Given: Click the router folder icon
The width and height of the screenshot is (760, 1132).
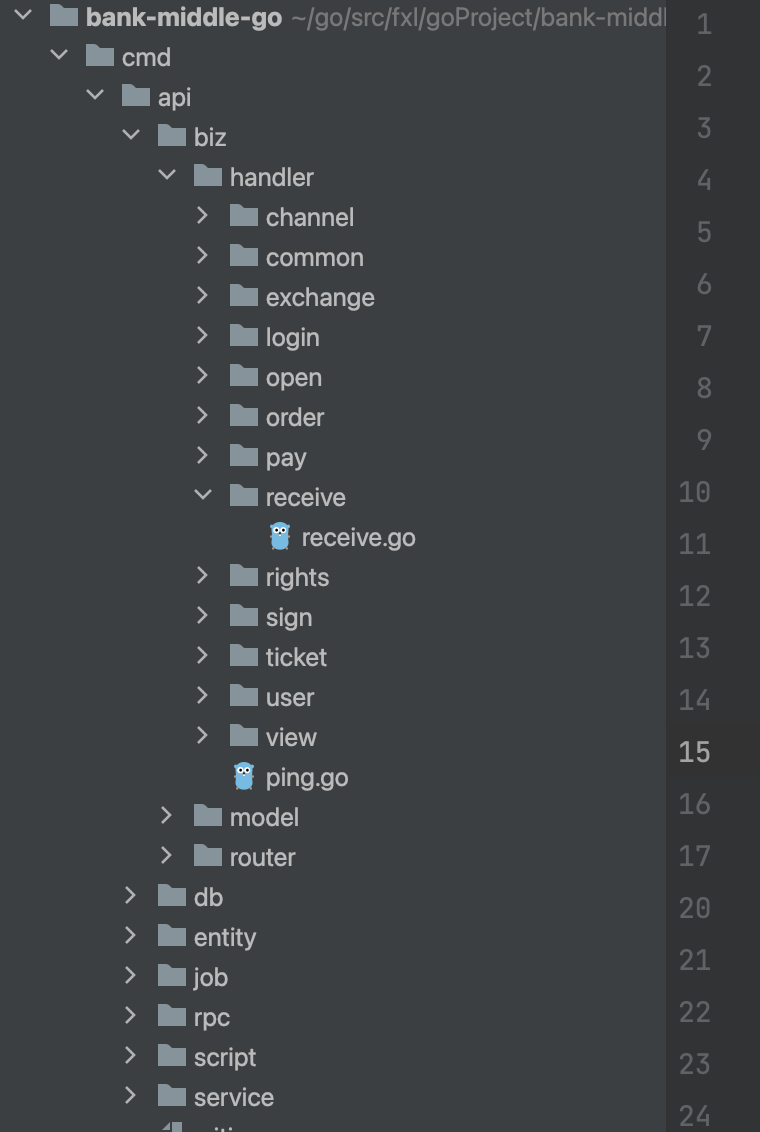Looking at the screenshot, I should point(208,856).
